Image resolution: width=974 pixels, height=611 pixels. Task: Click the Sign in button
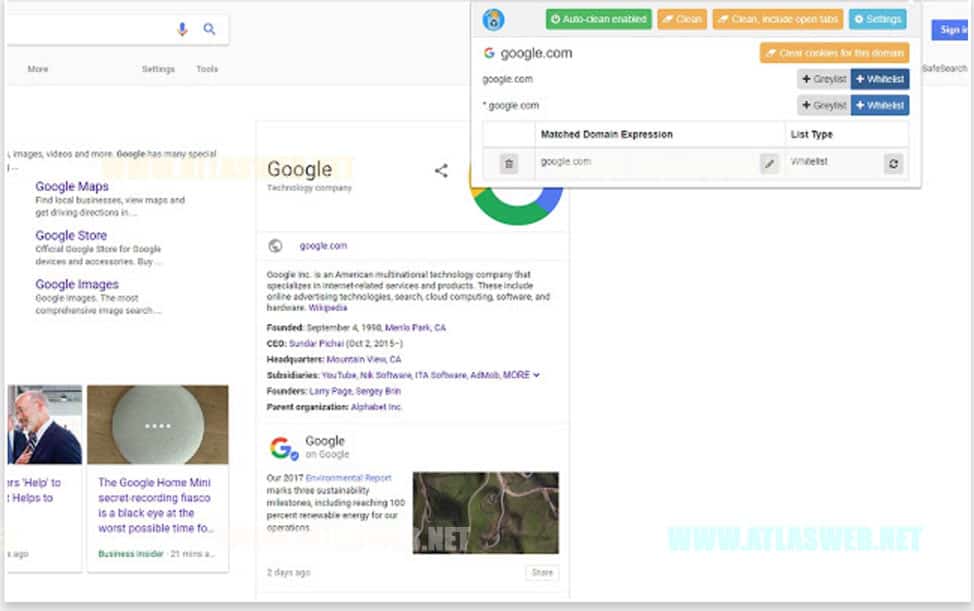[x=952, y=29]
